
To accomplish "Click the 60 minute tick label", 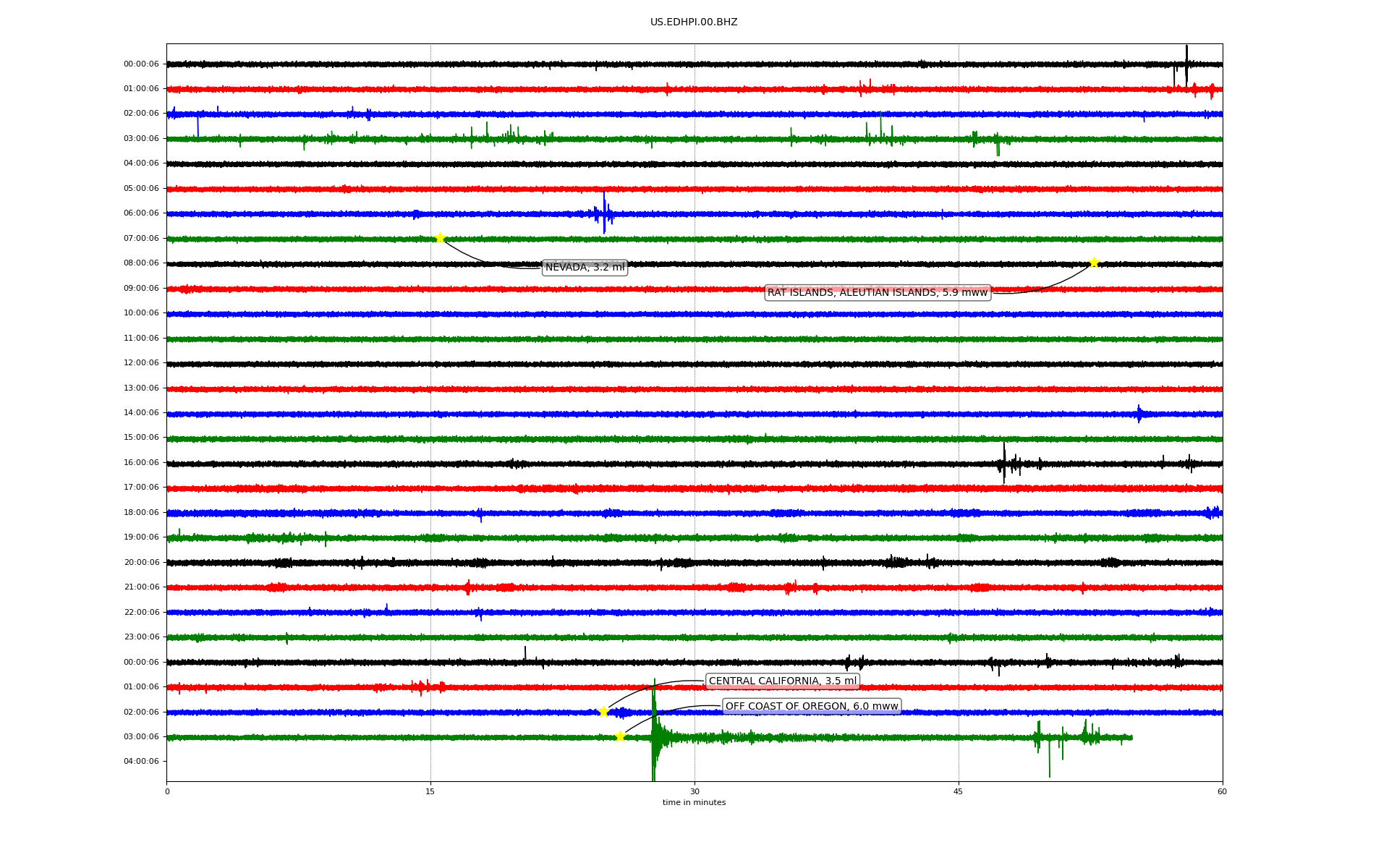I will pyautogui.click(x=1222, y=791).
